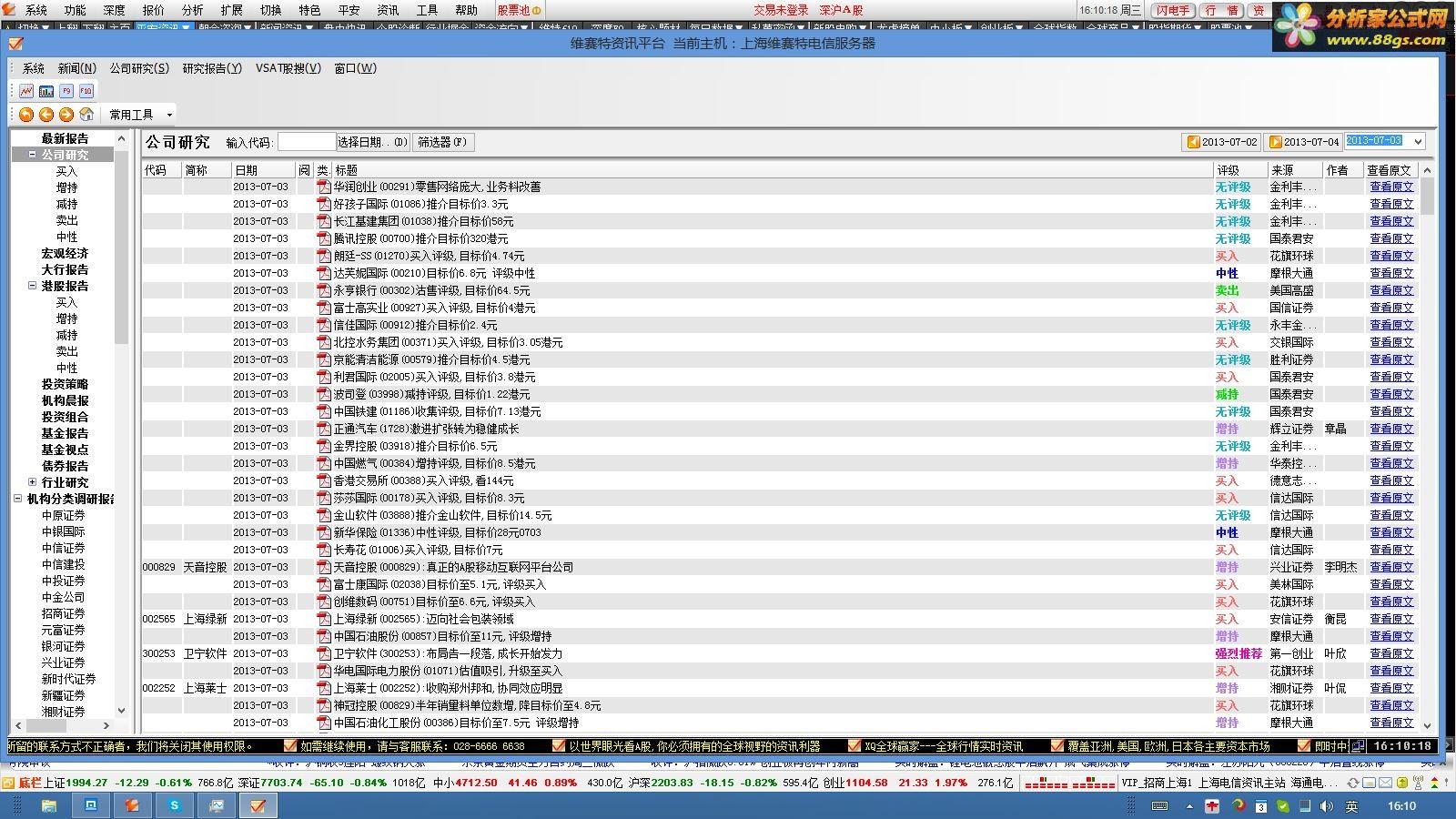Open the top 分析 menu
Viewport: 1456px width, 819px height.
(192, 10)
